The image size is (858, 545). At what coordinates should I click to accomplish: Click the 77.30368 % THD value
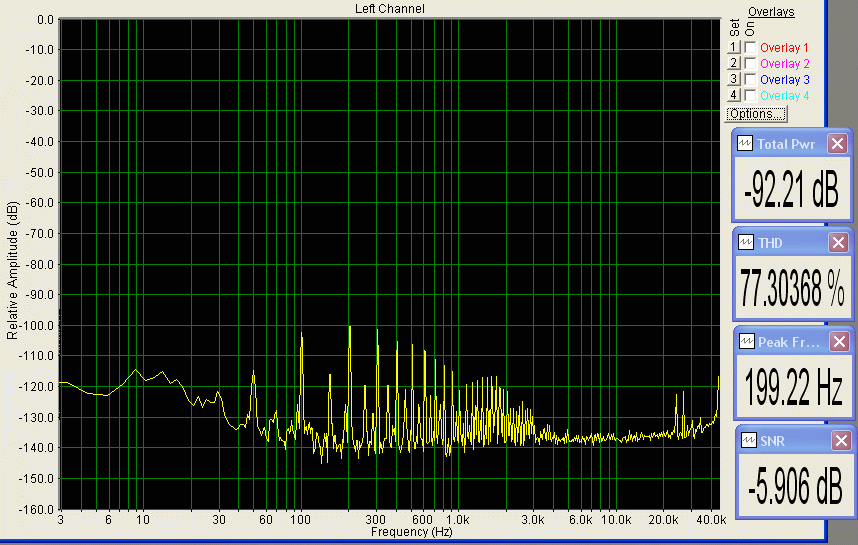point(792,288)
